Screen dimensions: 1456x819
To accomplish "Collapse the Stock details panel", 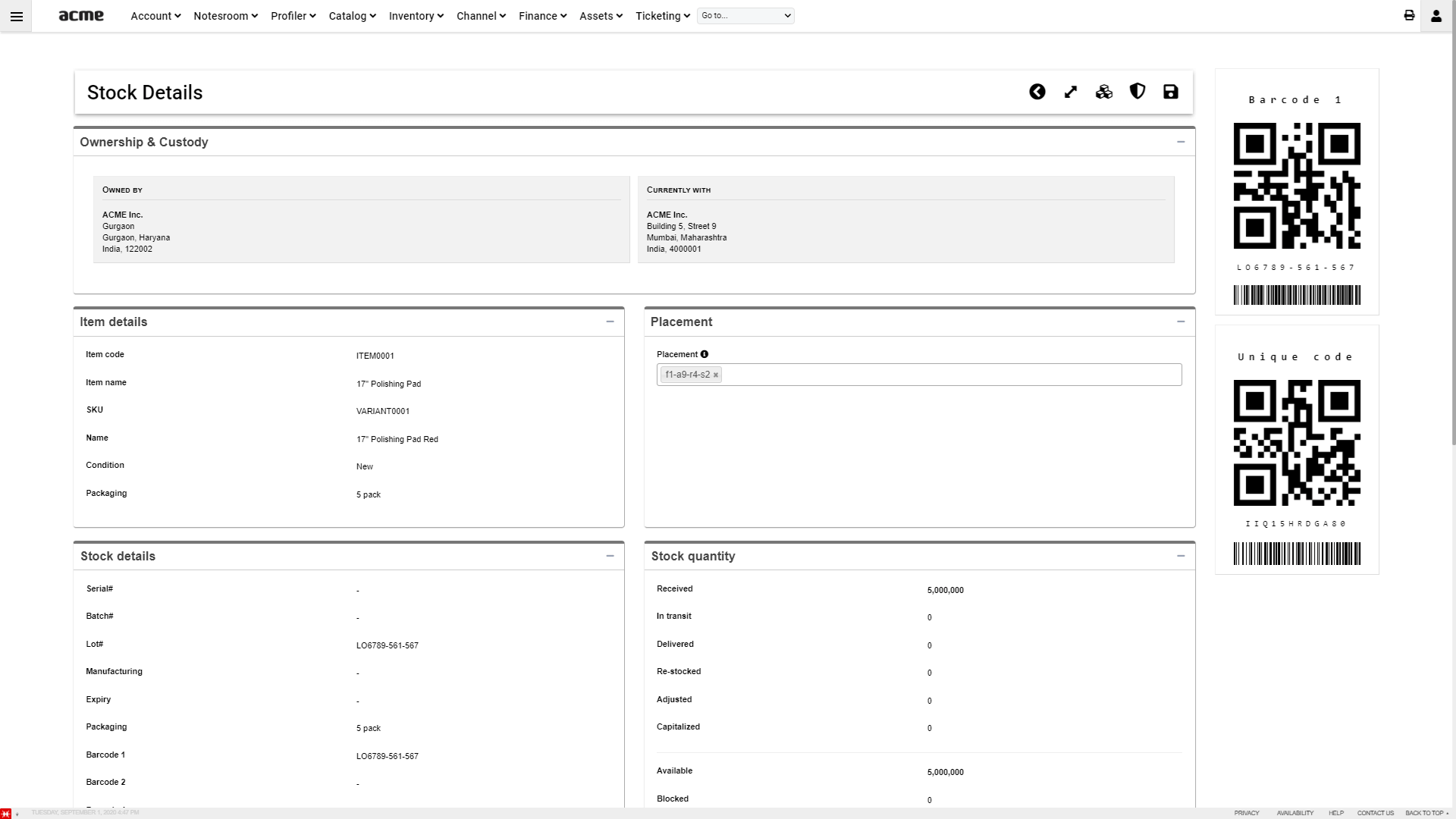I will tap(610, 556).
